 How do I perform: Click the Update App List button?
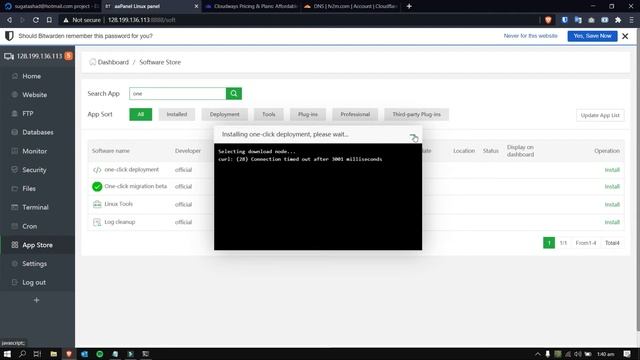click(600, 115)
